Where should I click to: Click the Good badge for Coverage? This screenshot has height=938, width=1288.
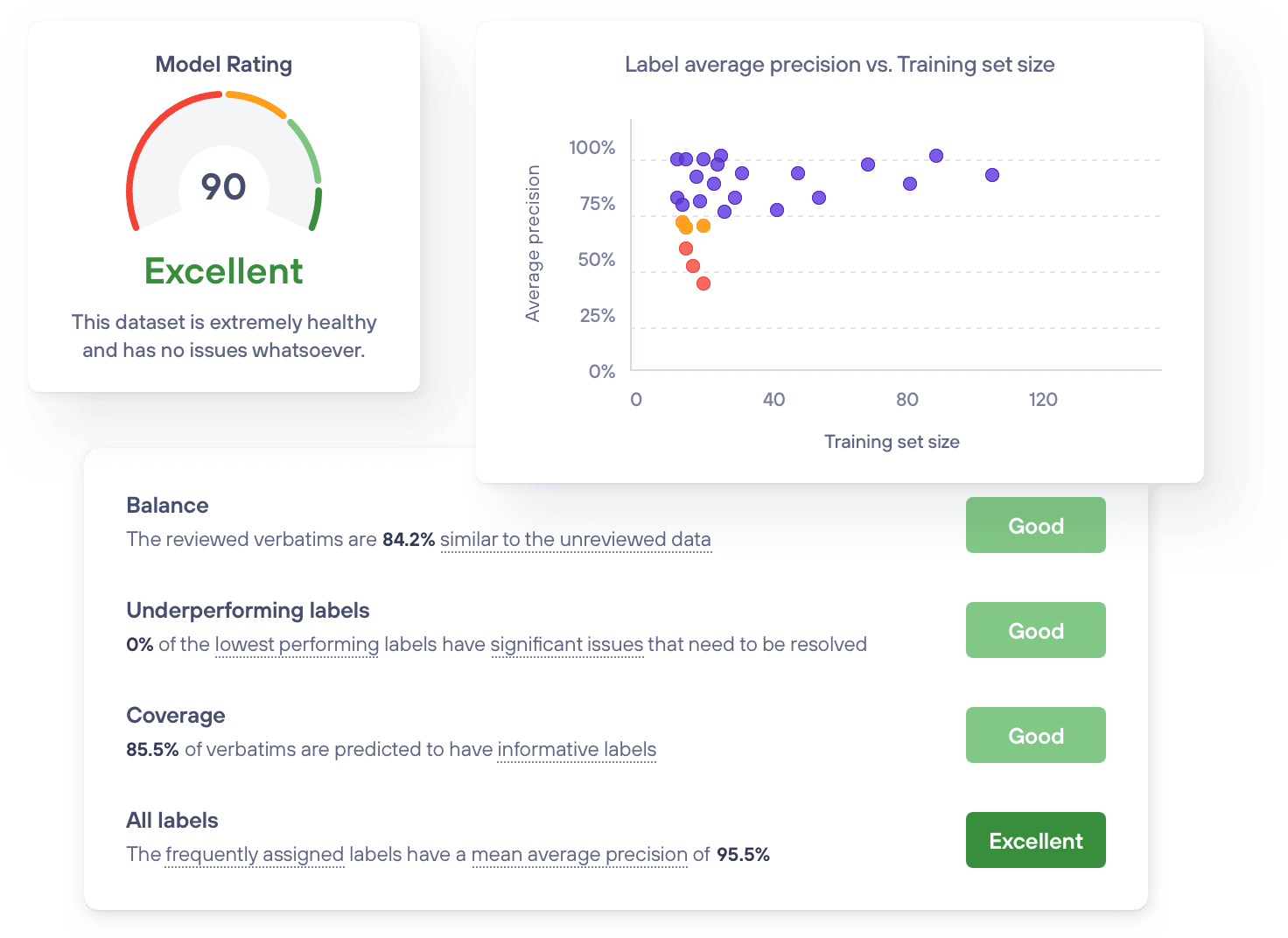pos(1035,735)
